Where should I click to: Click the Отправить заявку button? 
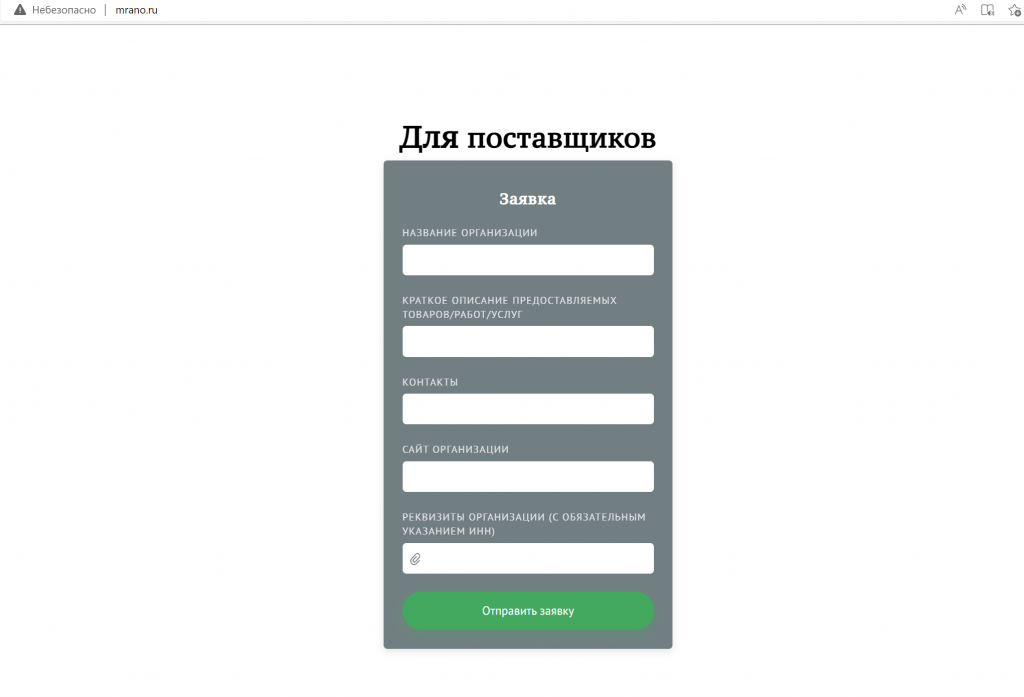click(528, 611)
